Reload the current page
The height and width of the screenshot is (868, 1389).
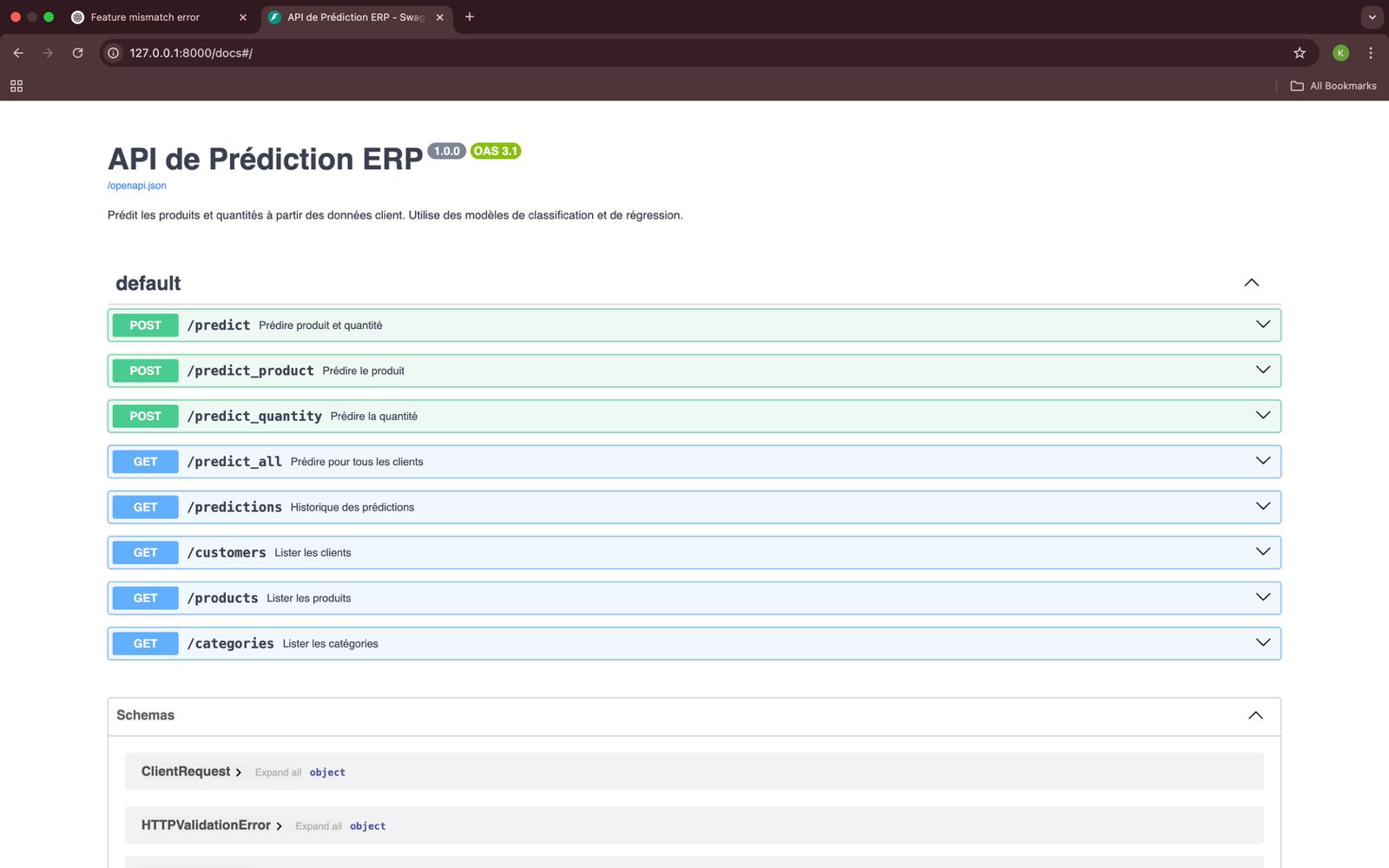point(77,53)
